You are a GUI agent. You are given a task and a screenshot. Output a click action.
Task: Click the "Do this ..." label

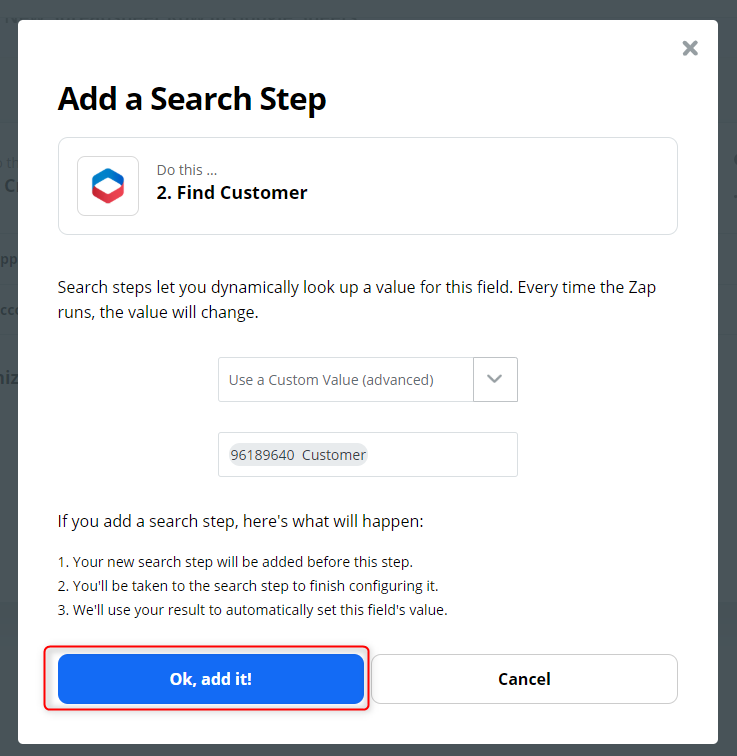pyautogui.click(x=187, y=170)
